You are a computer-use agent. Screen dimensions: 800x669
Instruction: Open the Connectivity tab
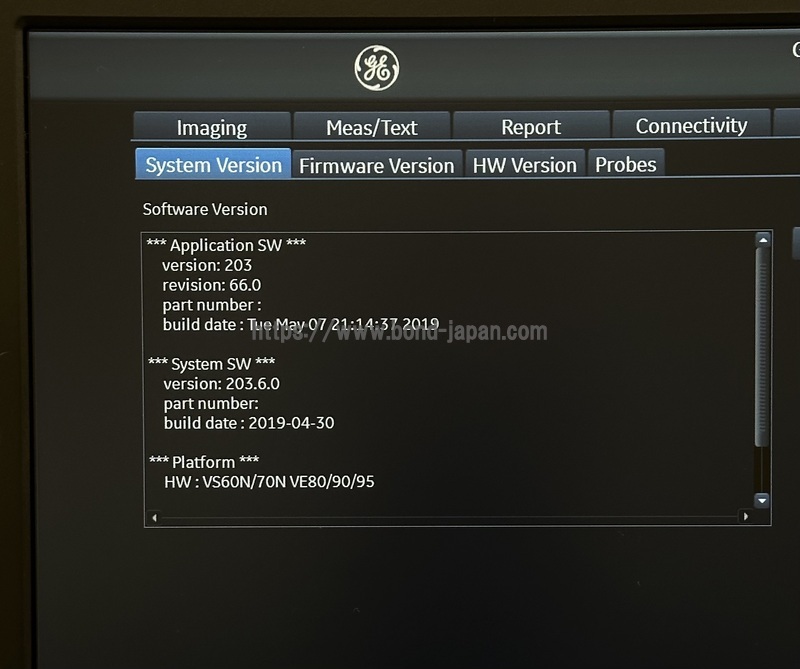(x=691, y=126)
